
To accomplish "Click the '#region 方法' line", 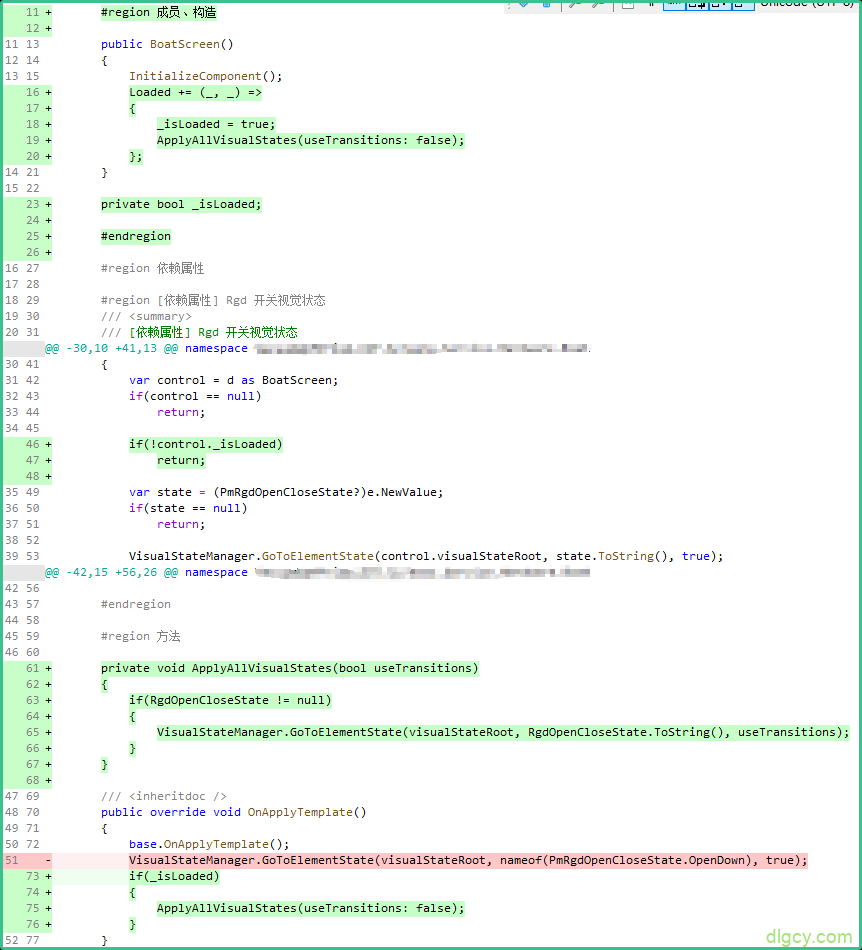I will click(x=140, y=636).
